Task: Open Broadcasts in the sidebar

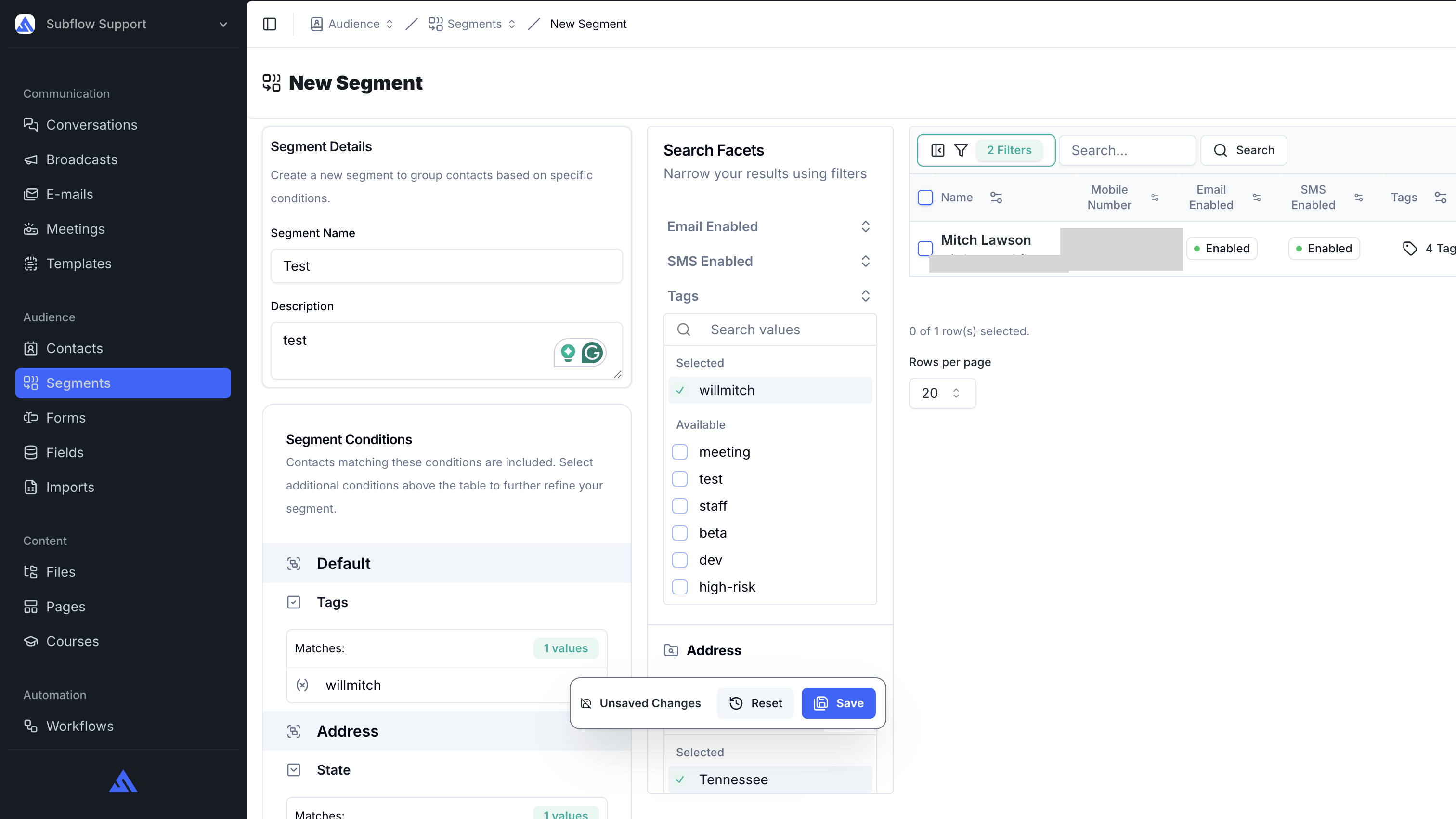Action: pos(123,159)
